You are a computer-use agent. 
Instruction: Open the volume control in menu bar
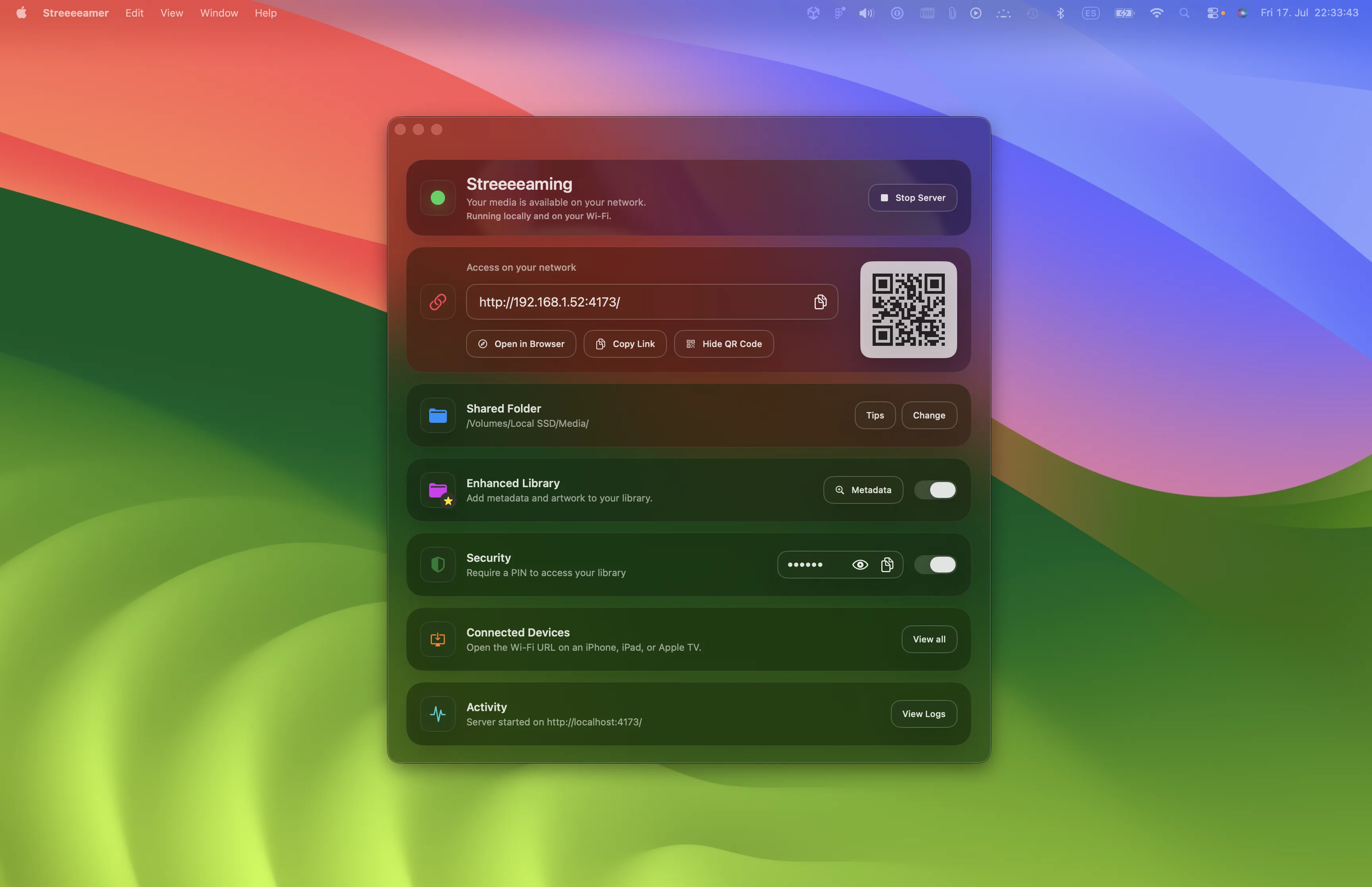(867, 13)
